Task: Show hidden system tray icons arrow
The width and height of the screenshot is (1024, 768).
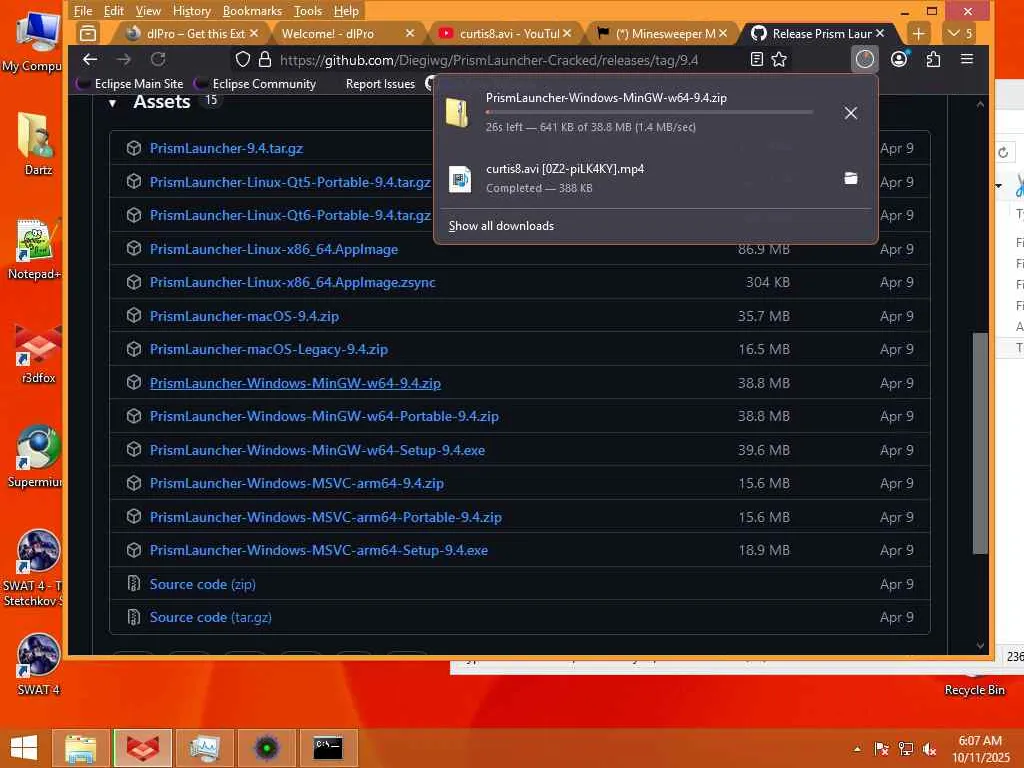Action: pyautogui.click(x=857, y=749)
